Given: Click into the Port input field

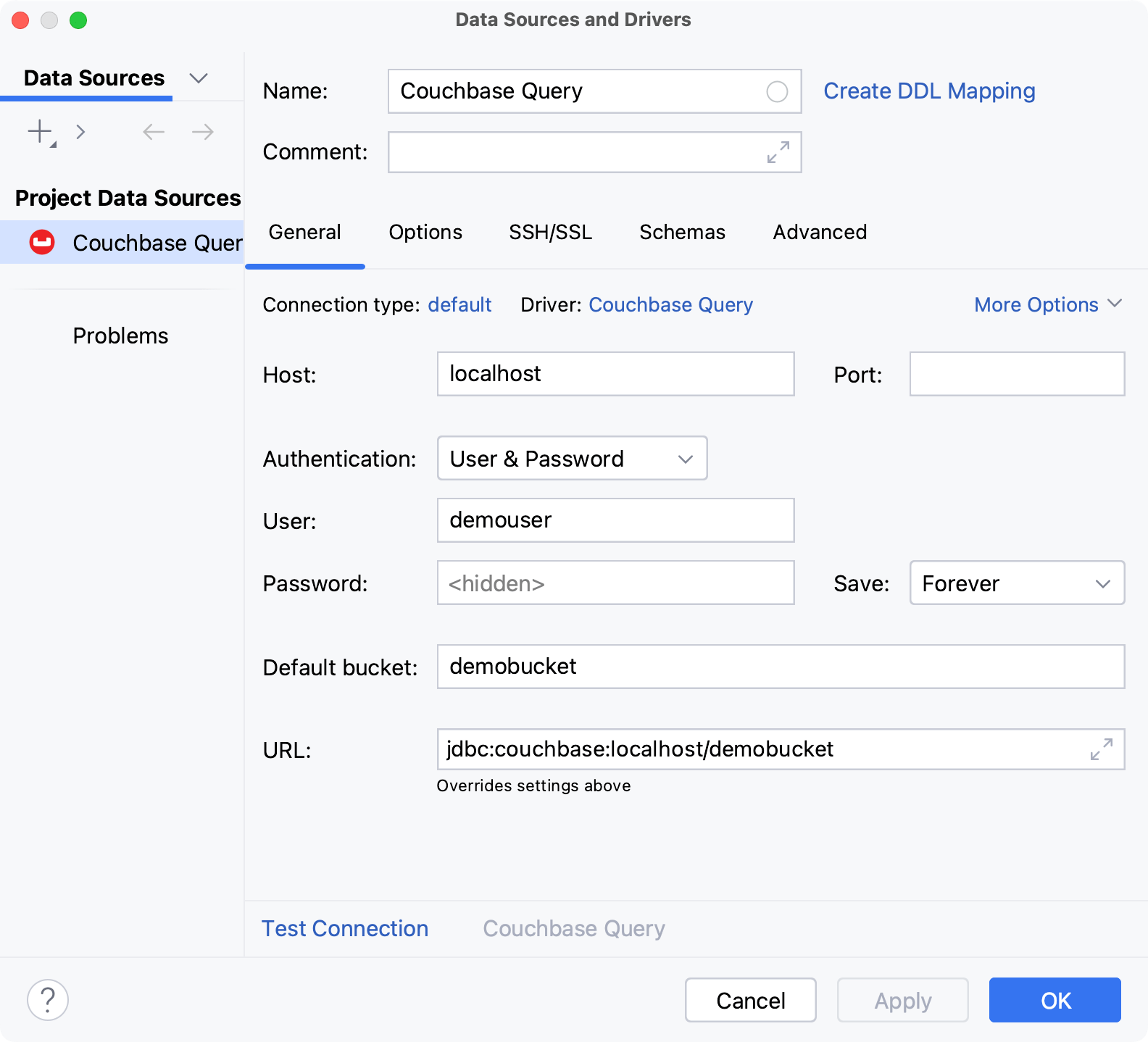Looking at the screenshot, I should tap(1016, 375).
